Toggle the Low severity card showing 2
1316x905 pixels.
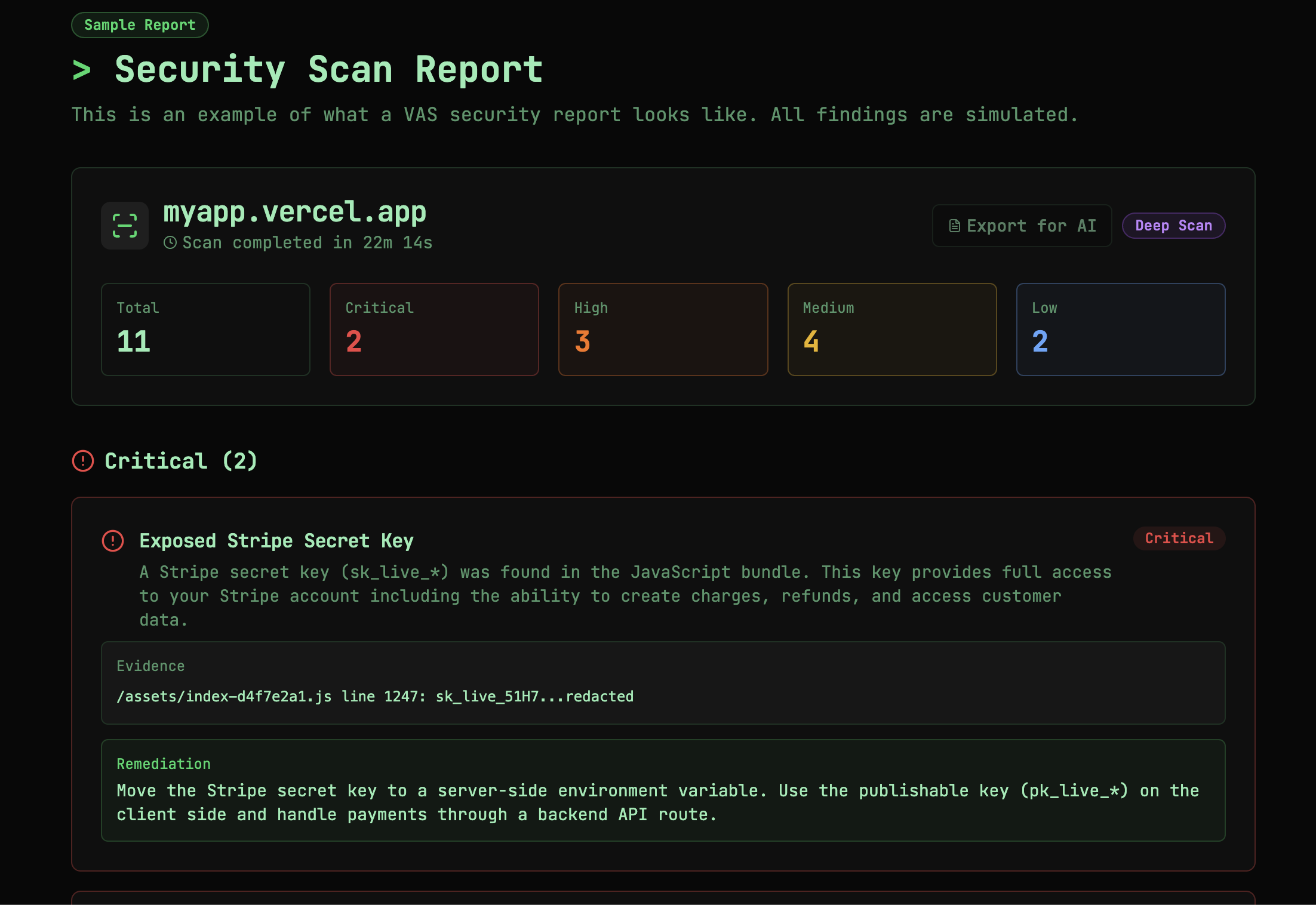(1121, 329)
